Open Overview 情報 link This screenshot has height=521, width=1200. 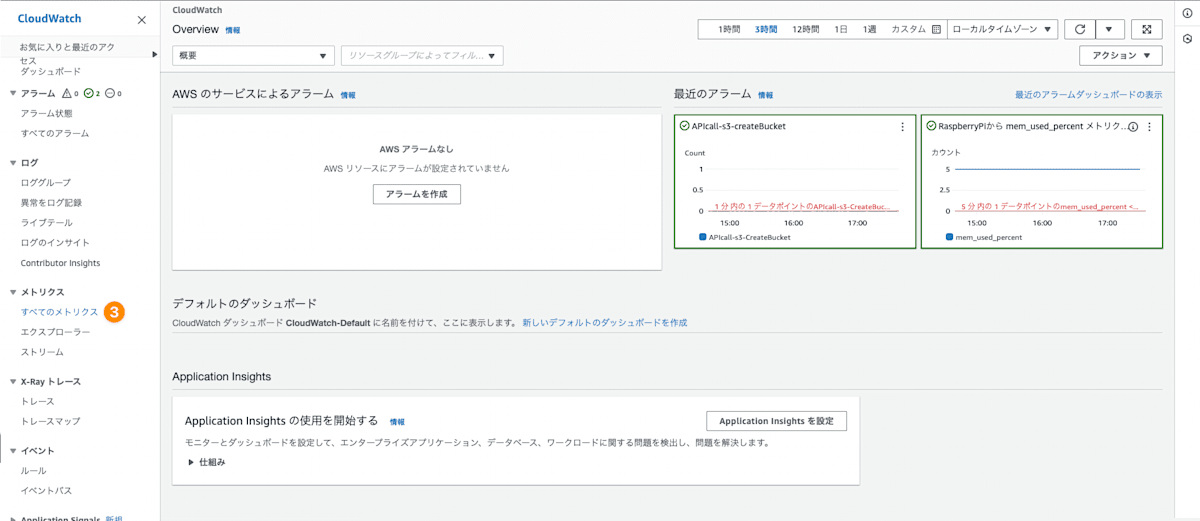[233, 31]
